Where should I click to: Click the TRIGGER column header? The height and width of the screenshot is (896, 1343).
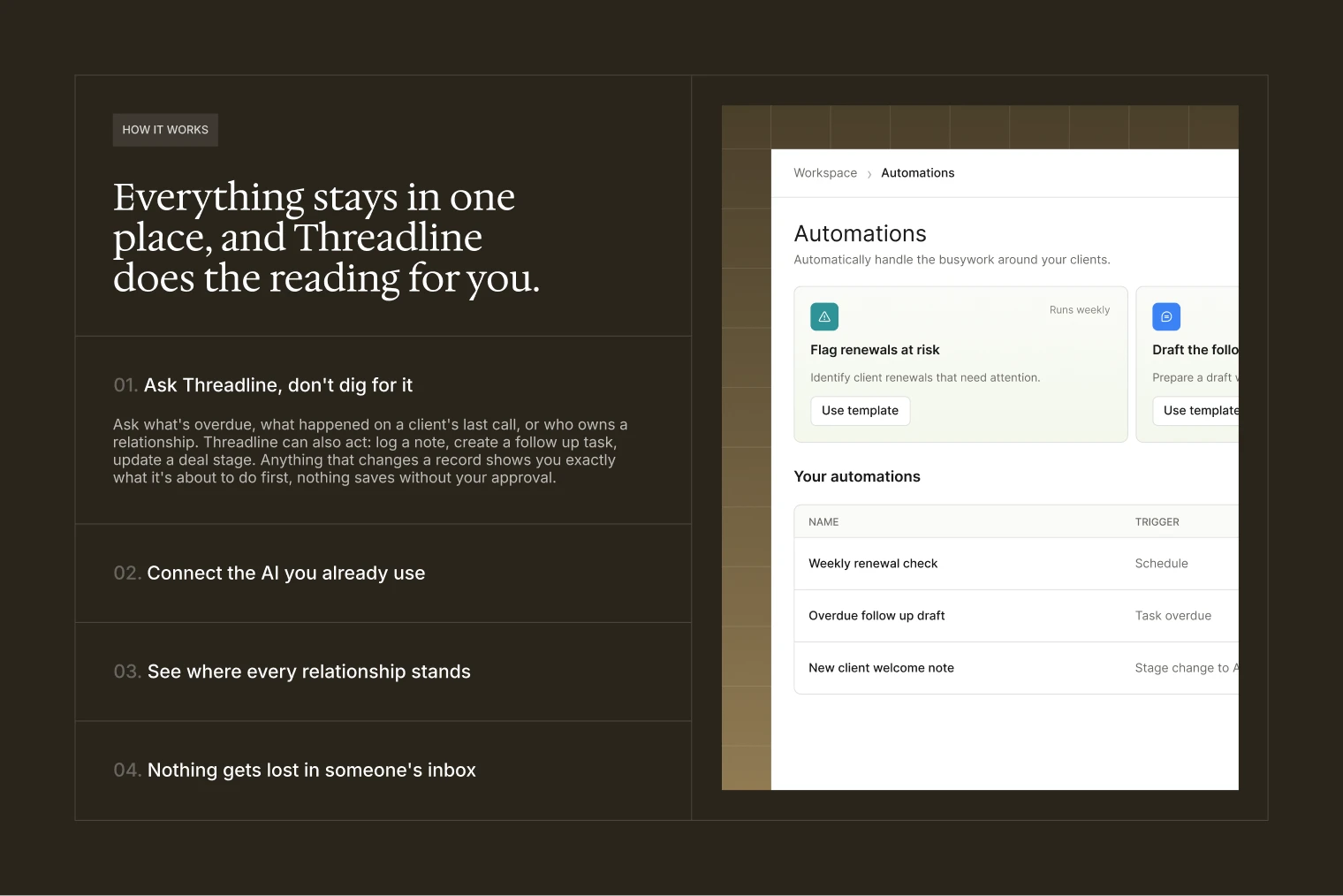click(1157, 522)
